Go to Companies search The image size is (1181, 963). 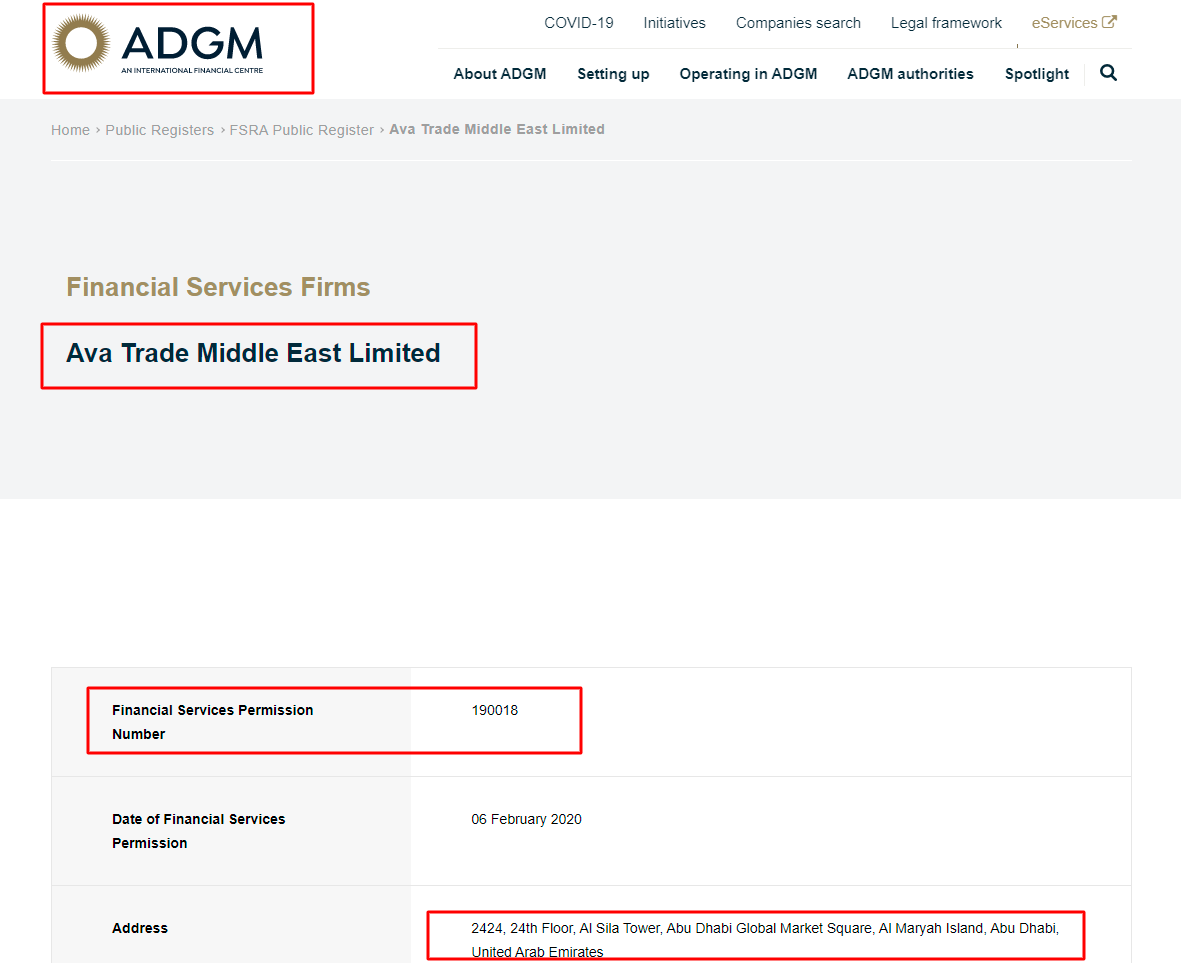pos(798,23)
